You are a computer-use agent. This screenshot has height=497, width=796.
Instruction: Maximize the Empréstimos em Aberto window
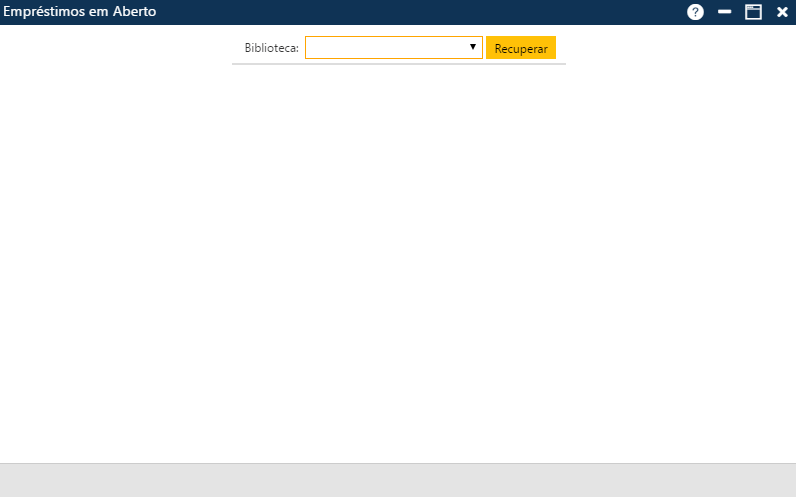coord(753,12)
